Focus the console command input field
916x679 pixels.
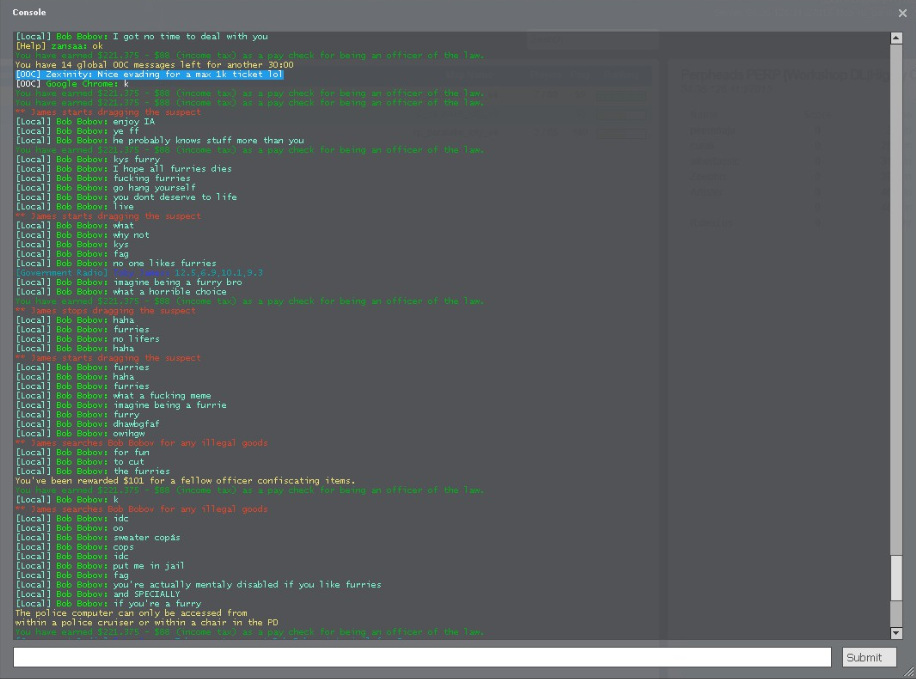click(x=422, y=657)
